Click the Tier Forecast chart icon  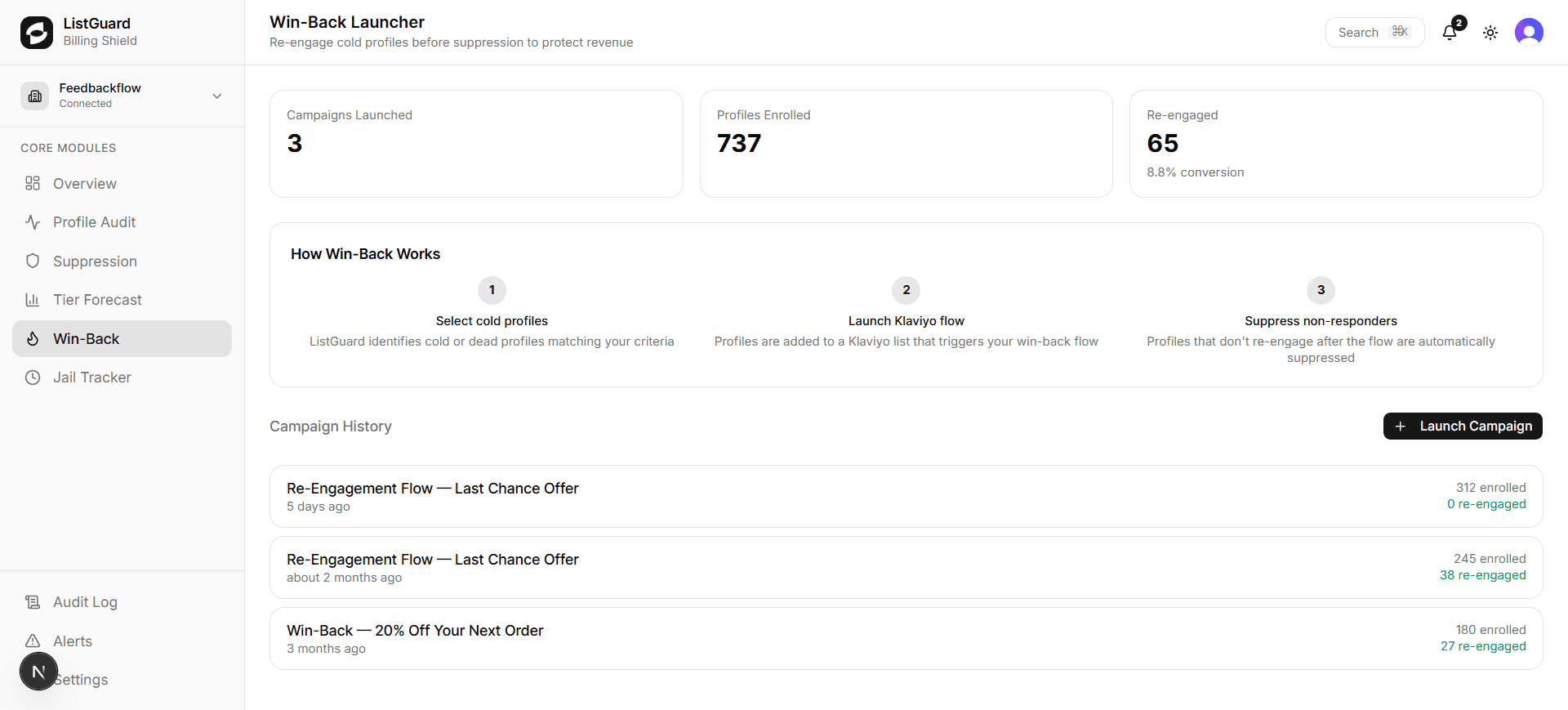tap(33, 300)
